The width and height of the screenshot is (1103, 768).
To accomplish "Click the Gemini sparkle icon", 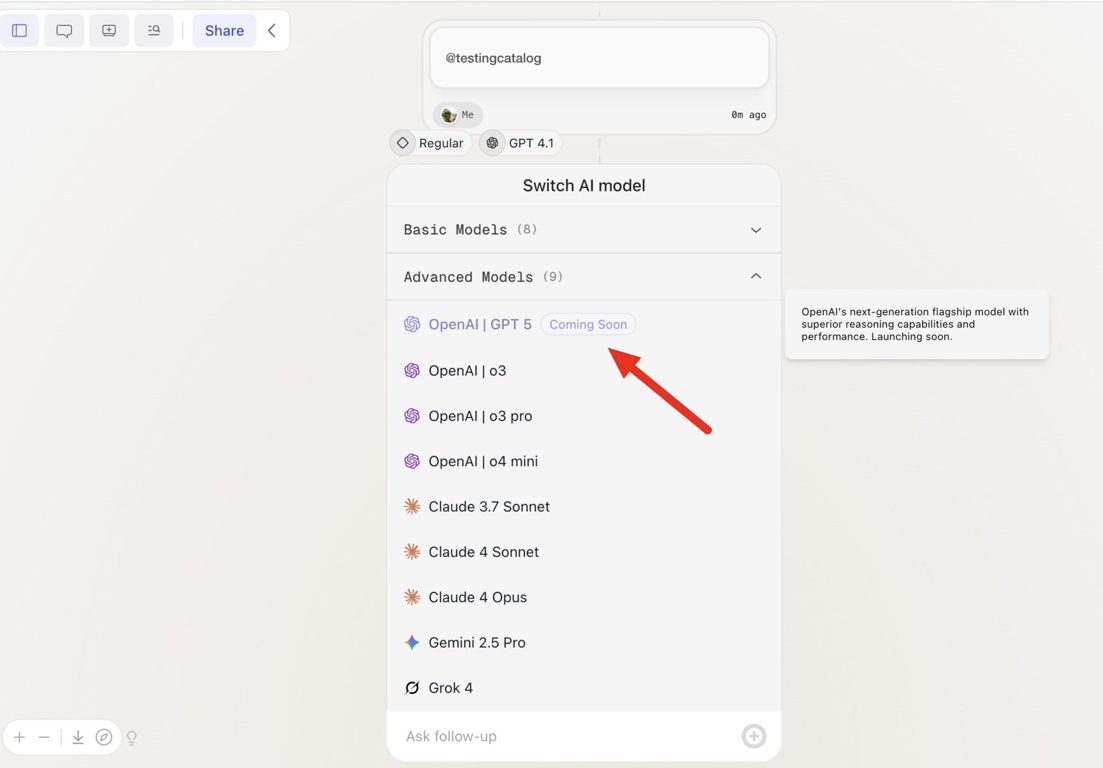I will pyautogui.click(x=412, y=642).
